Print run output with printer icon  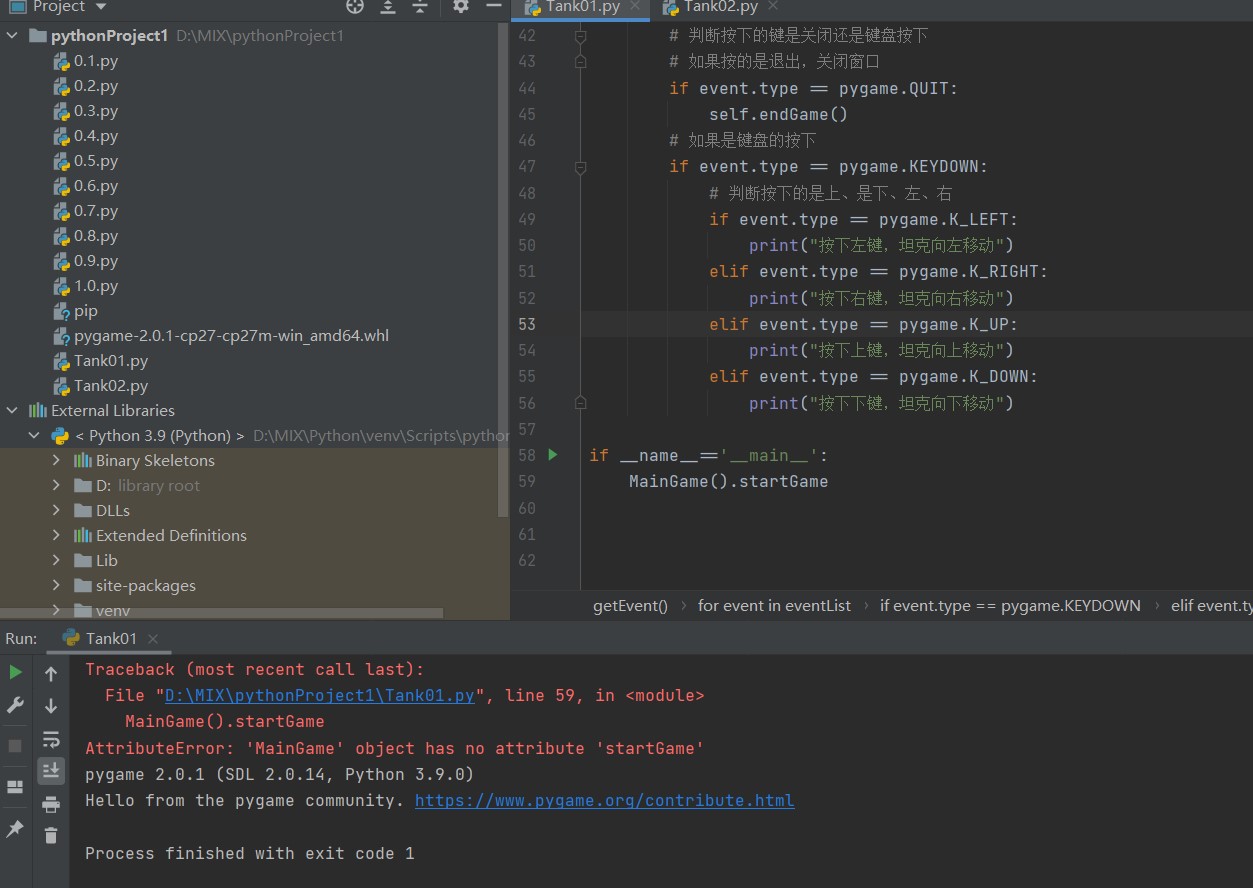[51, 804]
